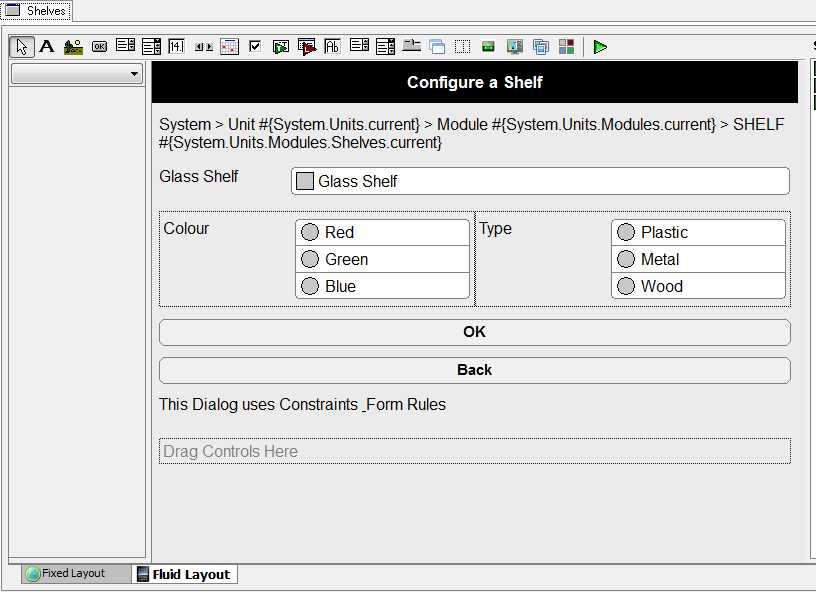The image size is (816, 592).
Task: Click the checkbox control tool in toolbar
Action: pos(255,47)
